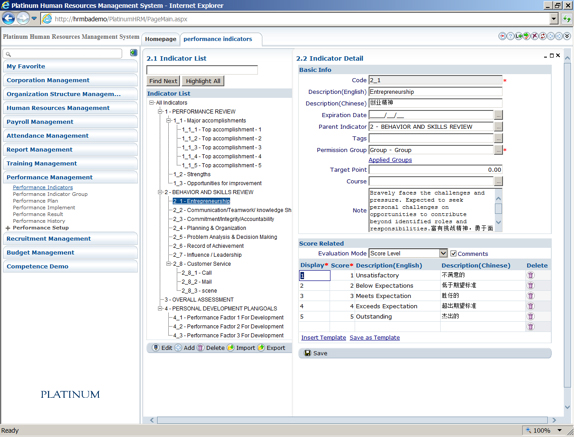Open the Expiration Date picker button
The image size is (574, 437).
pyautogui.click(x=498, y=115)
